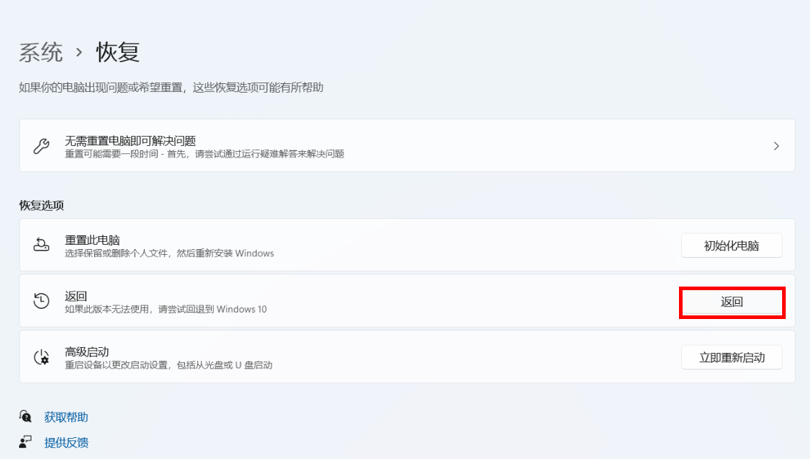Viewport: 810px width, 459px height.
Task: Open the 获取帮助 link
Action: [66, 417]
